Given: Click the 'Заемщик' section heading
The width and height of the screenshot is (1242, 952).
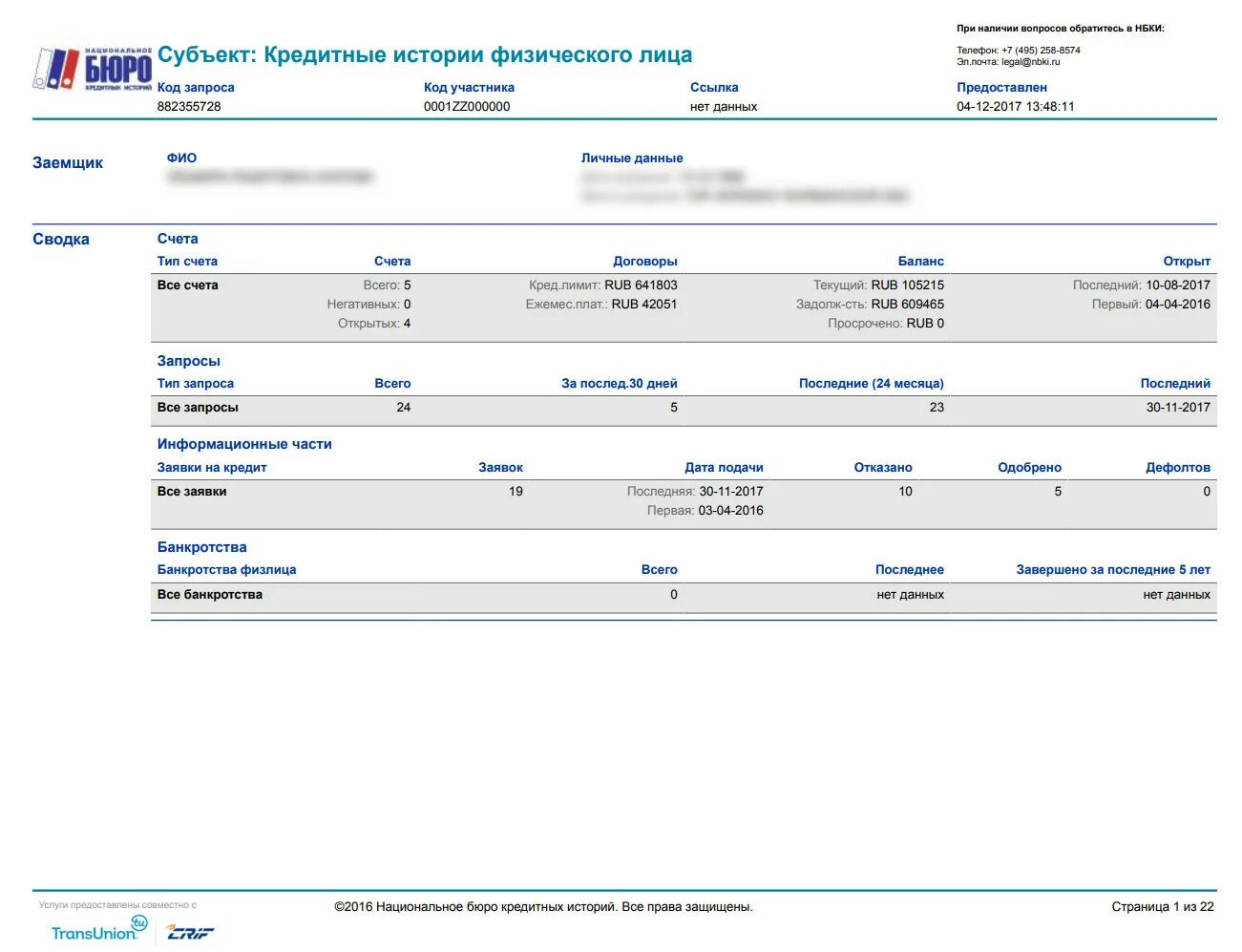Looking at the screenshot, I should (x=68, y=162).
